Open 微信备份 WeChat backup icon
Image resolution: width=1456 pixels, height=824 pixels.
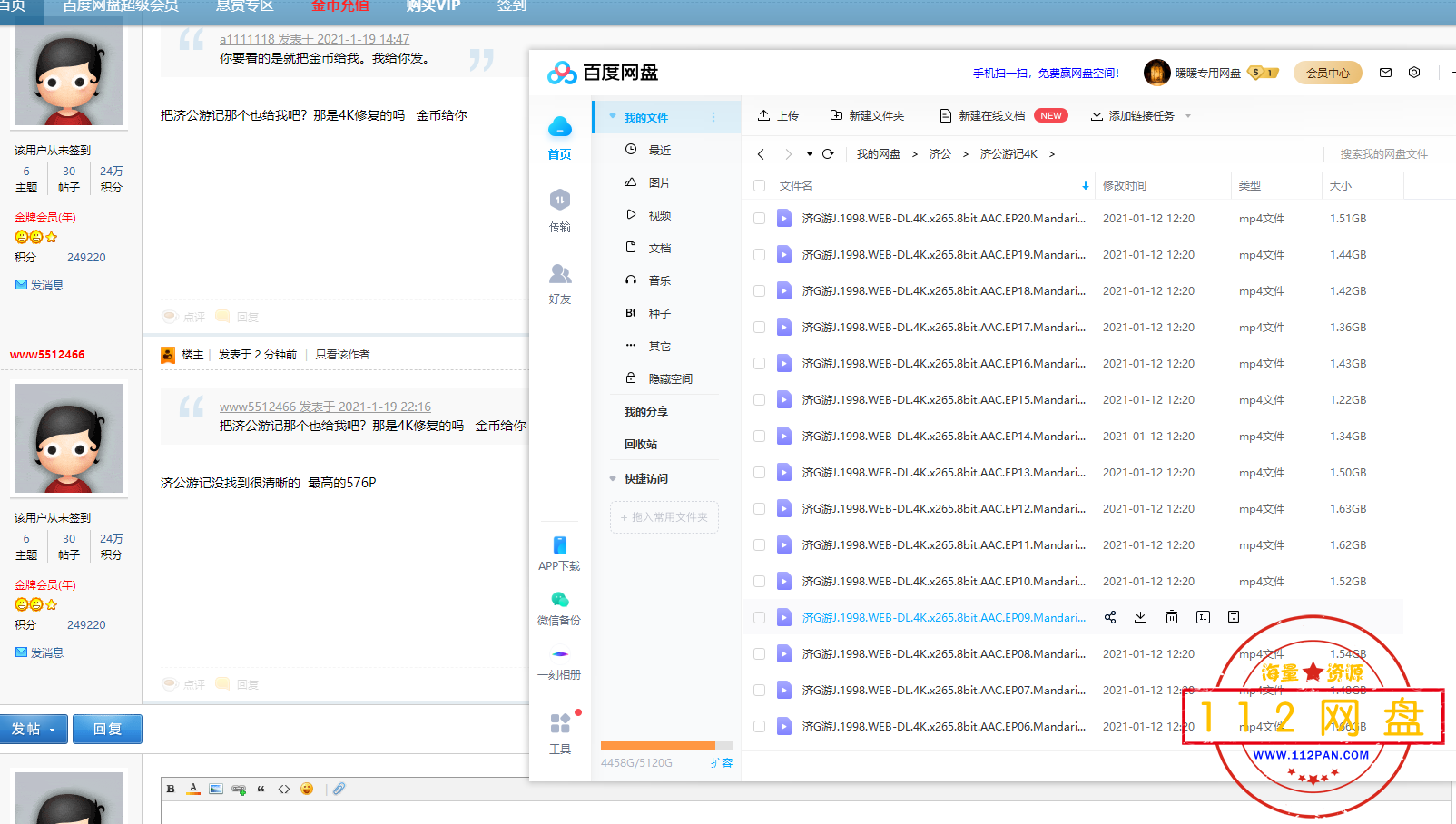point(560,600)
